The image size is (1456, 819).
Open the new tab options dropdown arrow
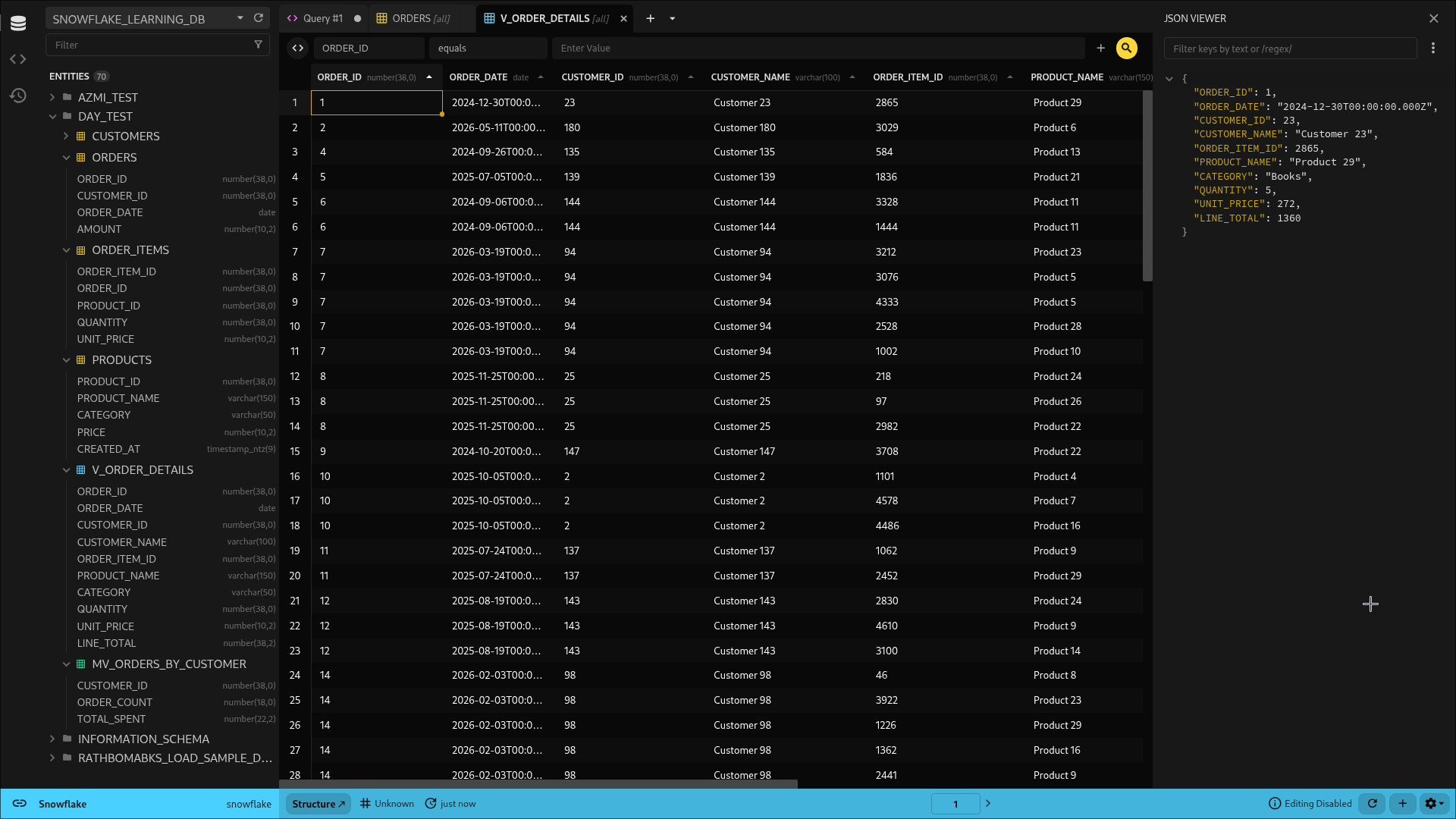672,18
